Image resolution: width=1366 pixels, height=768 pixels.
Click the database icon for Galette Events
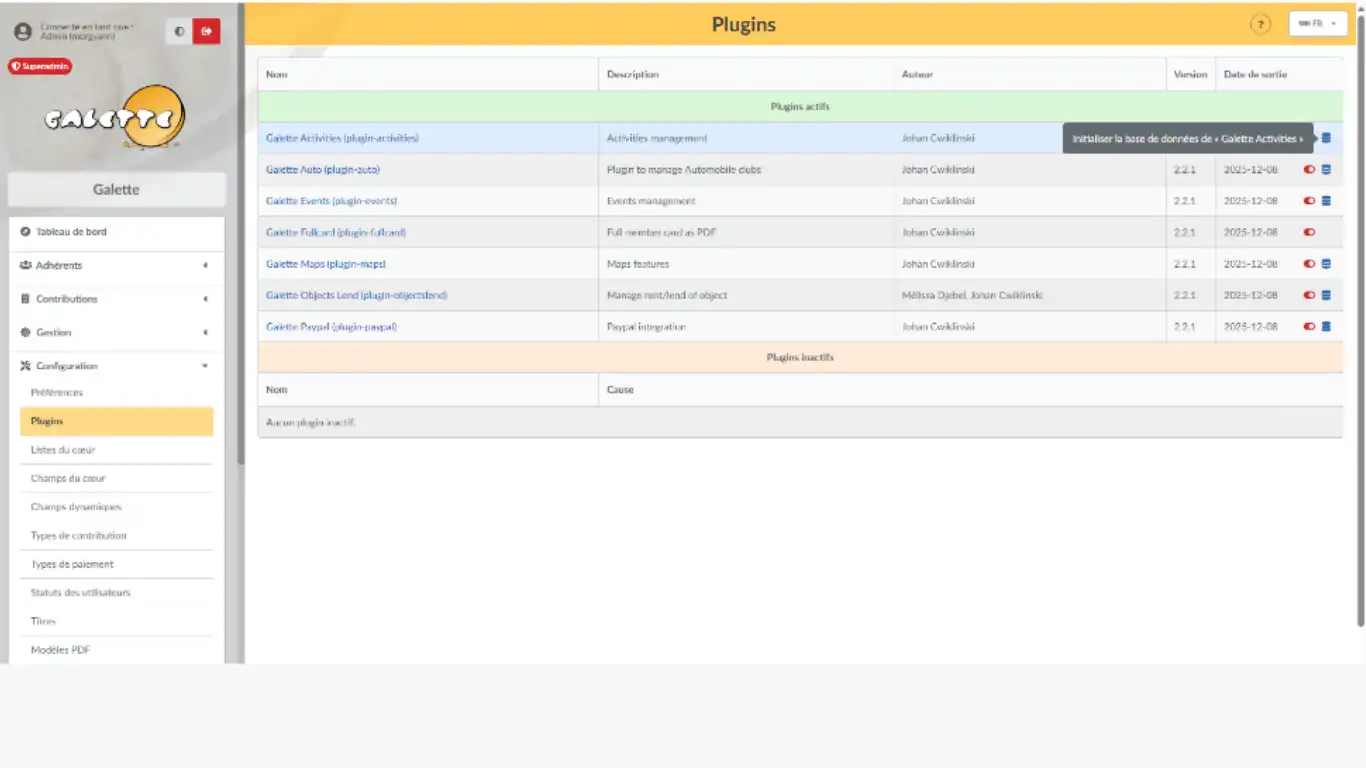pyautogui.click(x=1326, y=201)
